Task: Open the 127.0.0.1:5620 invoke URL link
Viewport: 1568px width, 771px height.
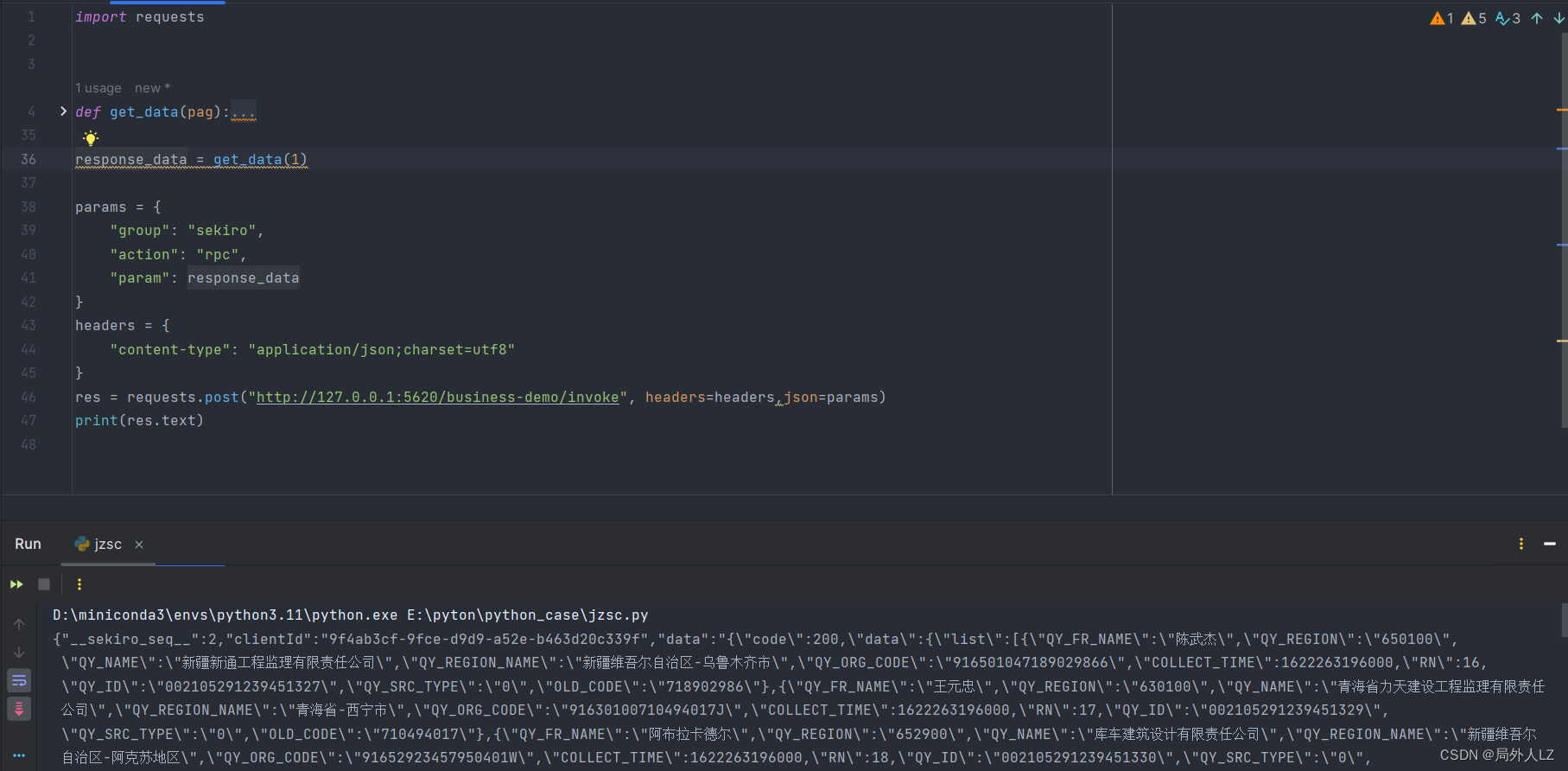Action: (438, 397)
